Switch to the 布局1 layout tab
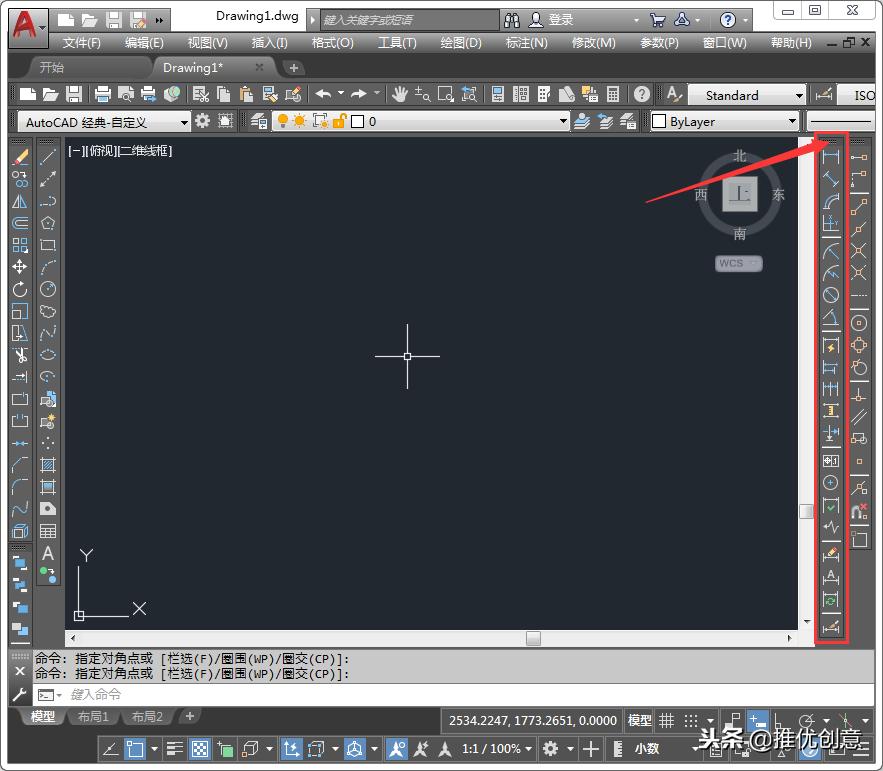Screen dimensions: 883x771 94,716
